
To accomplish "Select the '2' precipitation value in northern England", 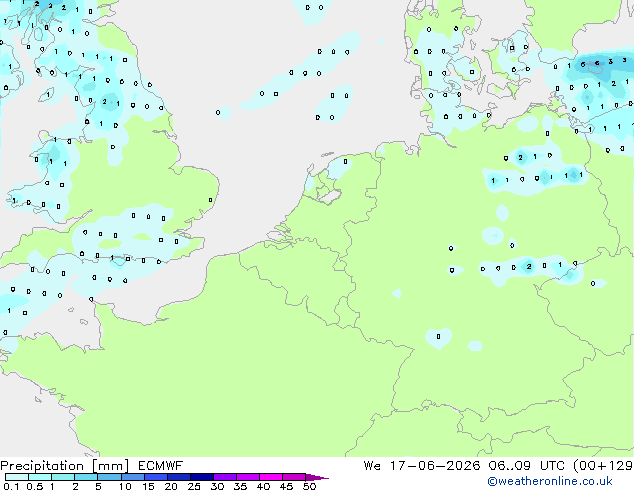I will click(104, 102).
